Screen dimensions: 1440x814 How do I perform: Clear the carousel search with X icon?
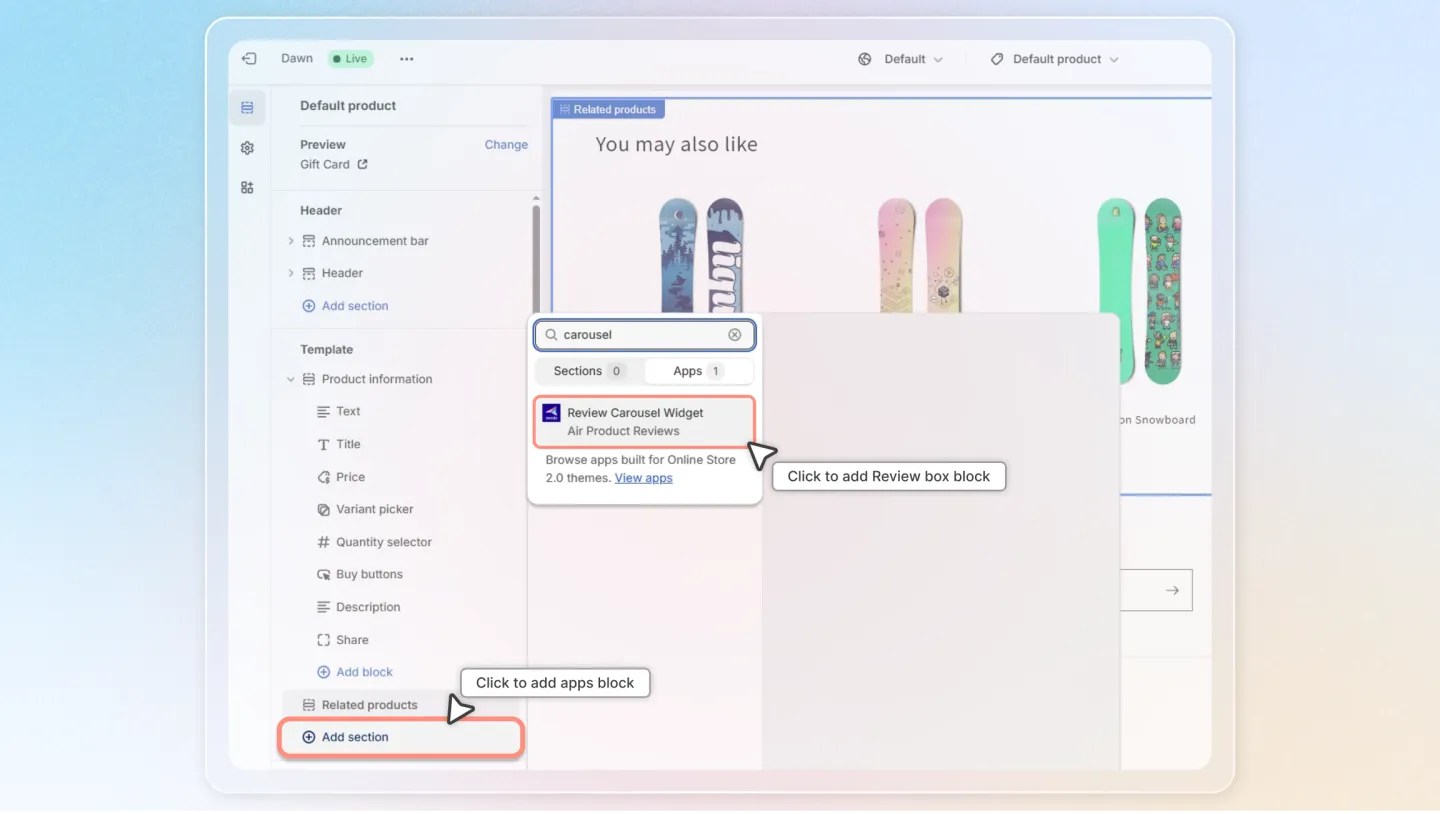735,335
